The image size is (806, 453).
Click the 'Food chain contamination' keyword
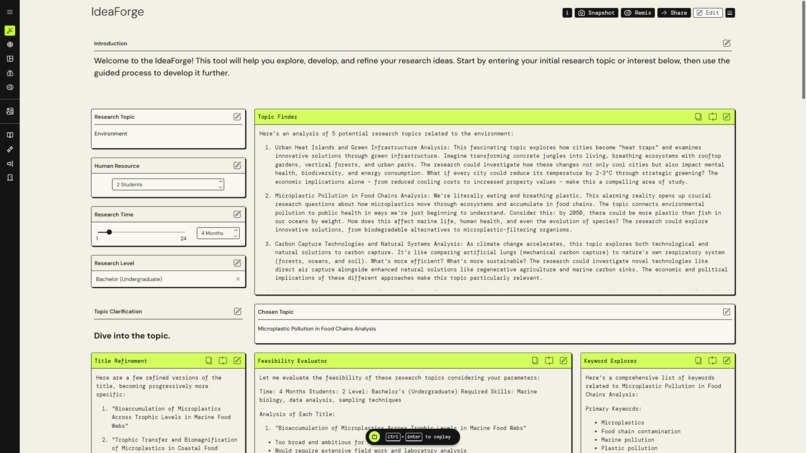tap(640, 431)
